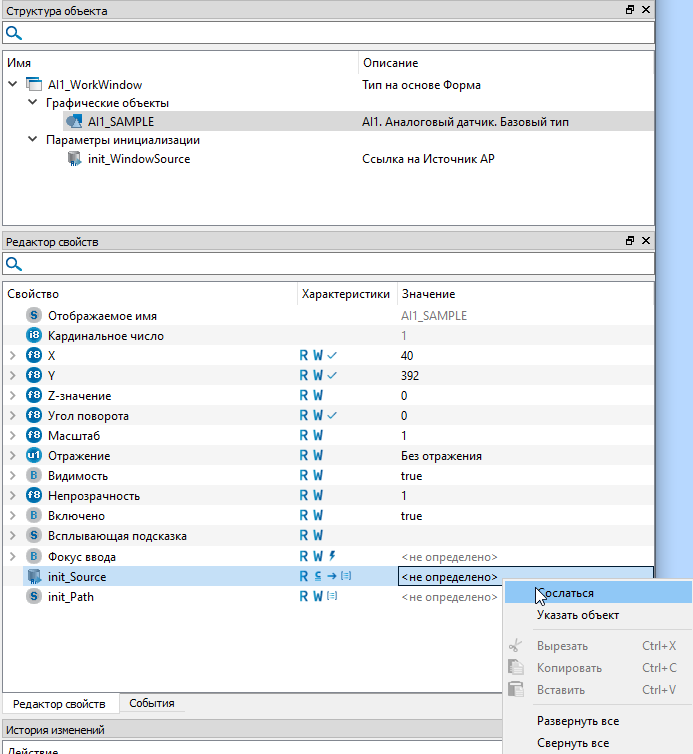This screenshot has width=693, height=754.
Task: Click the float-type icon beside Масштаб
Action: [x=34, y=436]
